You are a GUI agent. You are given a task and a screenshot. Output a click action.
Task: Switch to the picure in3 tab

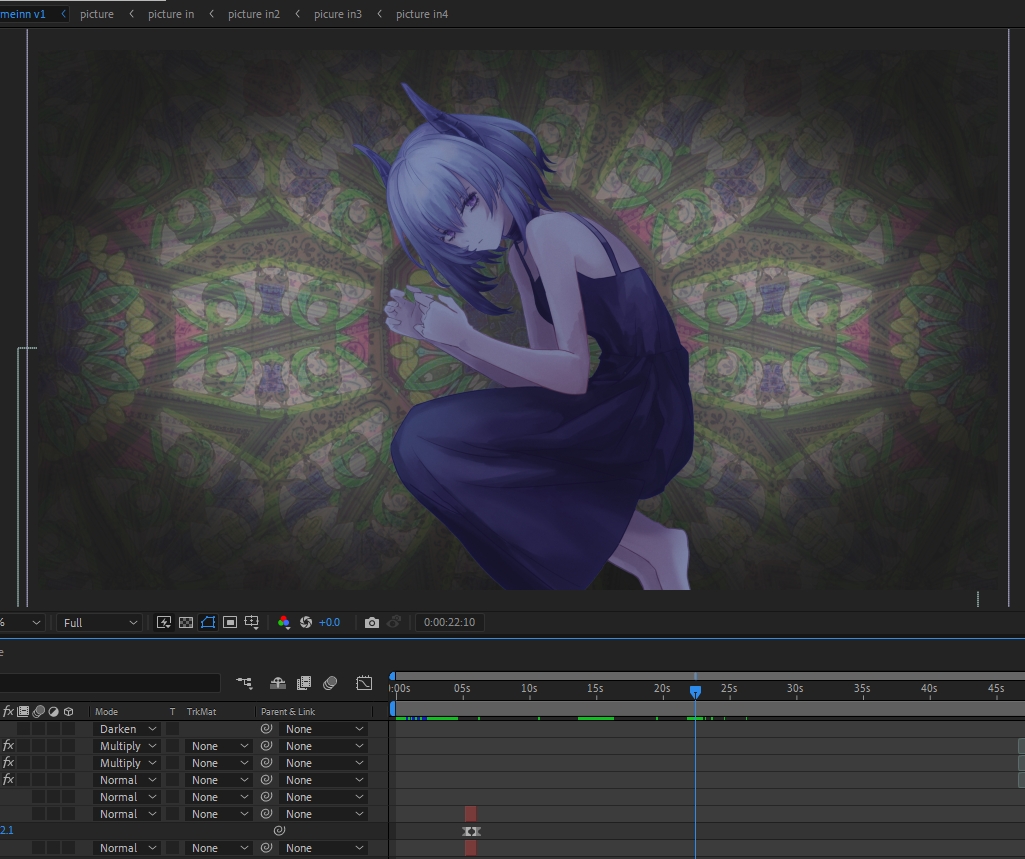tap(337, 14)
